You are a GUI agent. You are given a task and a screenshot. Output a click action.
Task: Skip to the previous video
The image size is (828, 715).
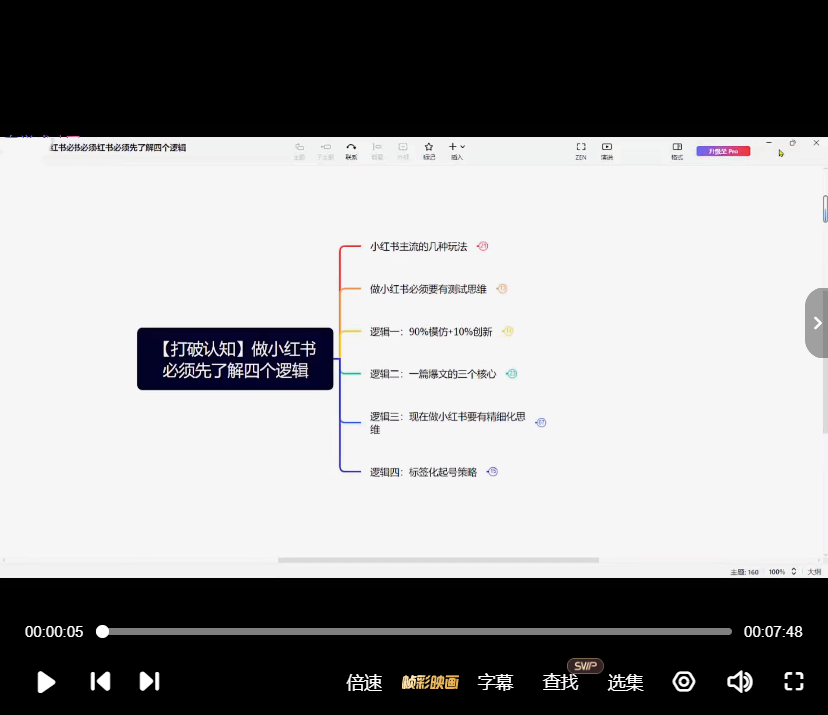point(100,682)
